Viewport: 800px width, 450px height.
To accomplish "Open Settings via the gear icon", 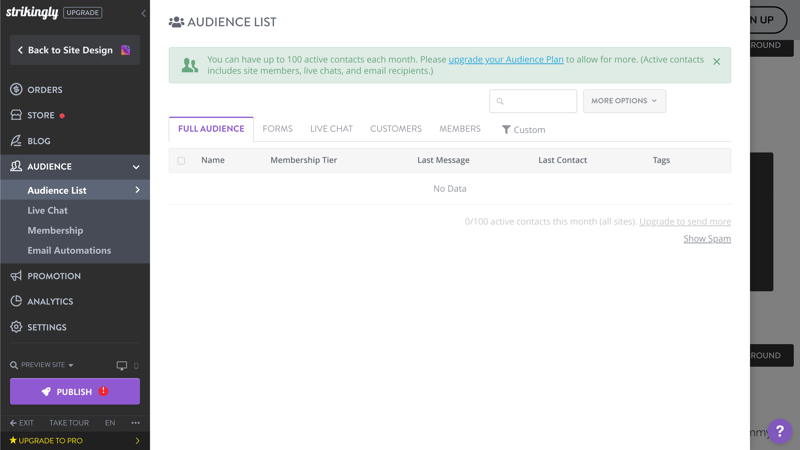I will click(16, 327).
